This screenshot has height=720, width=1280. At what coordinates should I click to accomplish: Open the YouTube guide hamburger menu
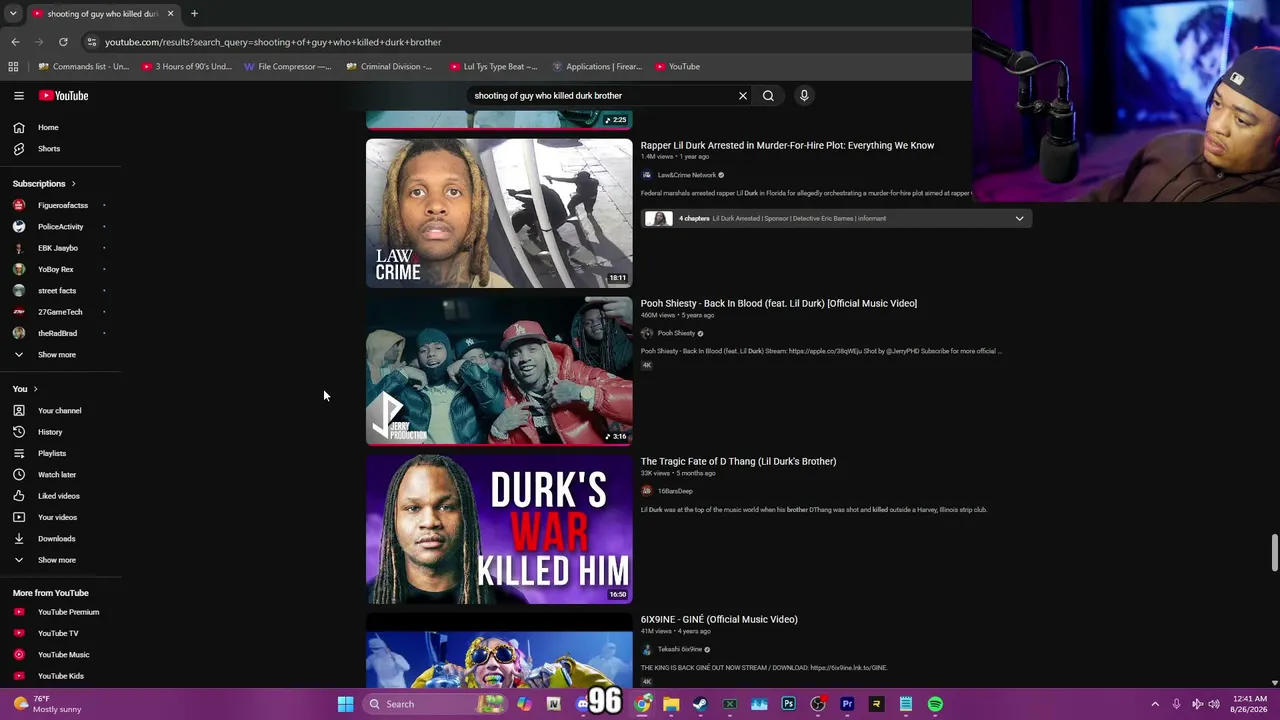click(x=19, y=96)
